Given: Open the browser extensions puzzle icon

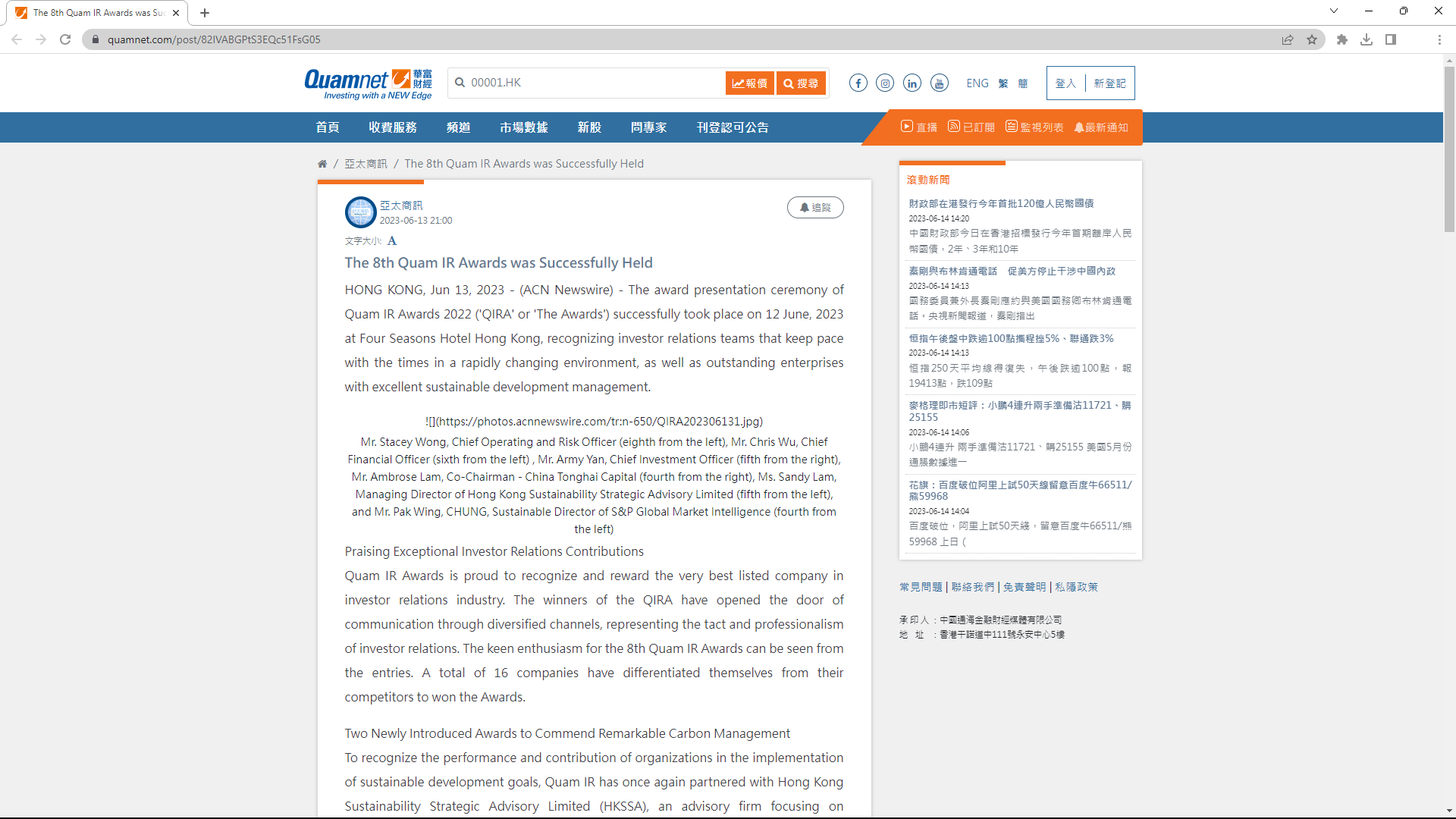Looking at the screenshot, I should click(x=1342, y=39).
